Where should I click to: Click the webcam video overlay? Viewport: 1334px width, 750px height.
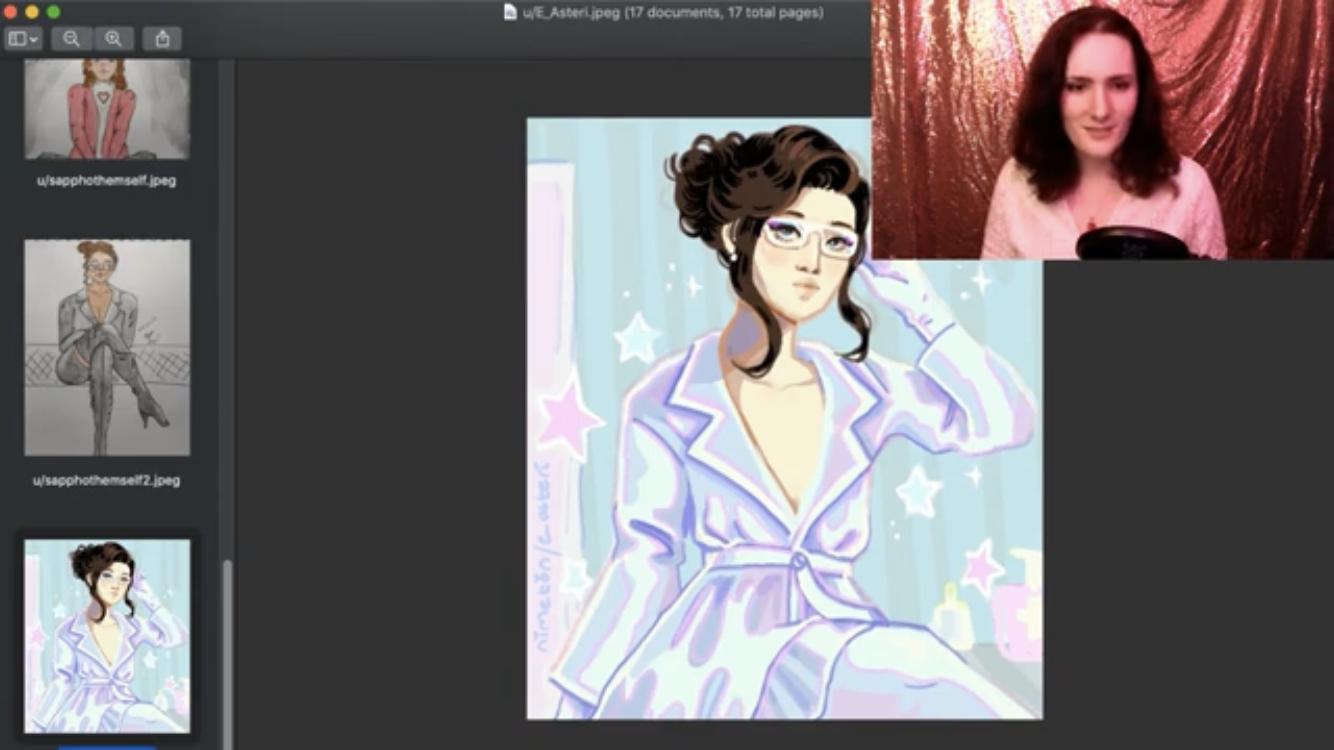(x=1102, y=130)
